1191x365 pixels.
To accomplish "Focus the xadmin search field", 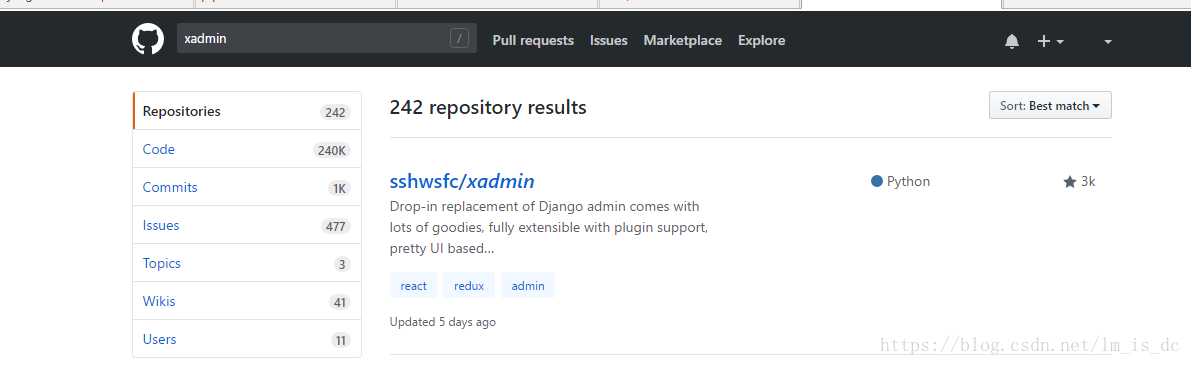I will pos(327,39).
